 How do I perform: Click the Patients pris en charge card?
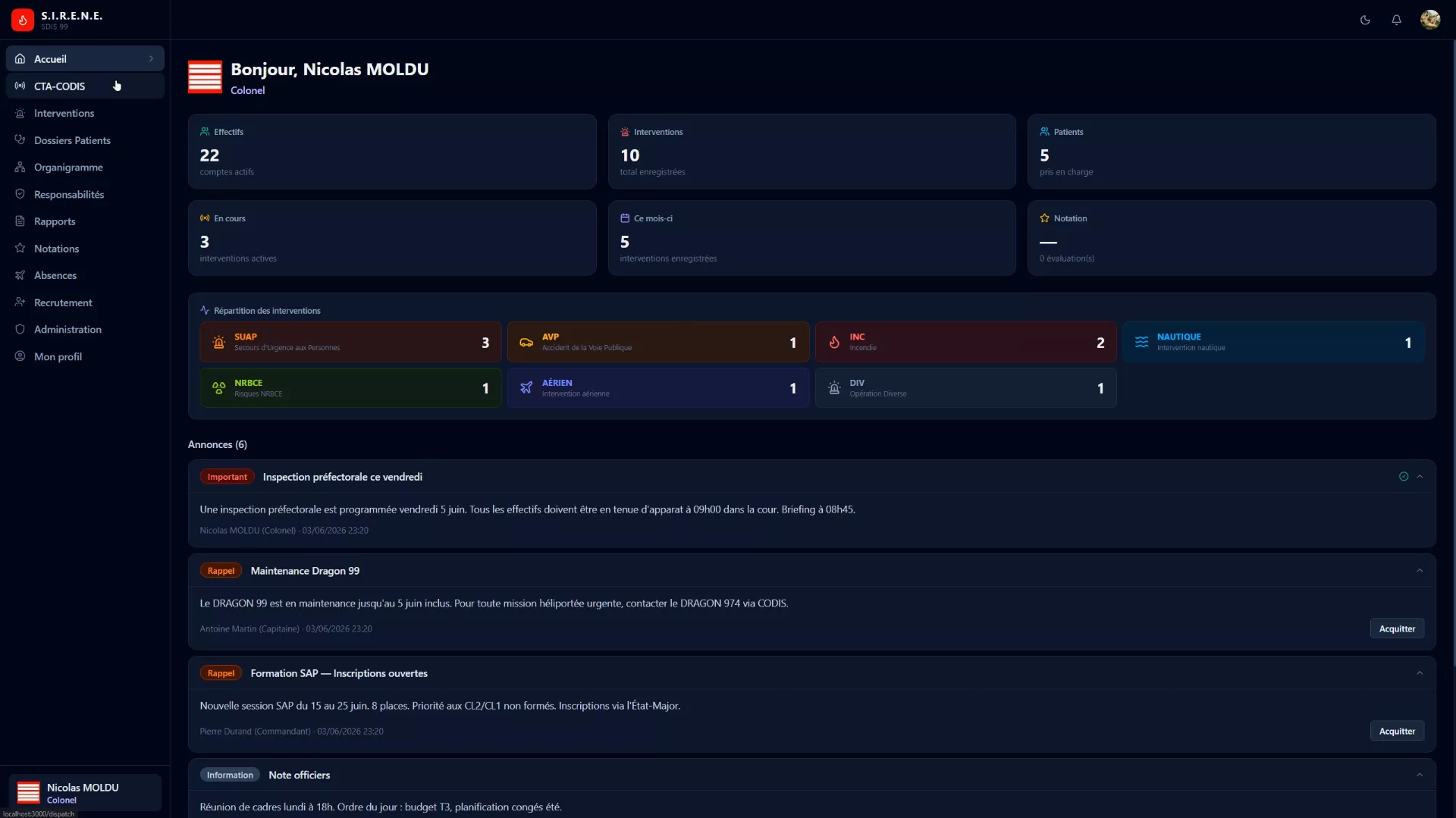[x=1232, y=152]
